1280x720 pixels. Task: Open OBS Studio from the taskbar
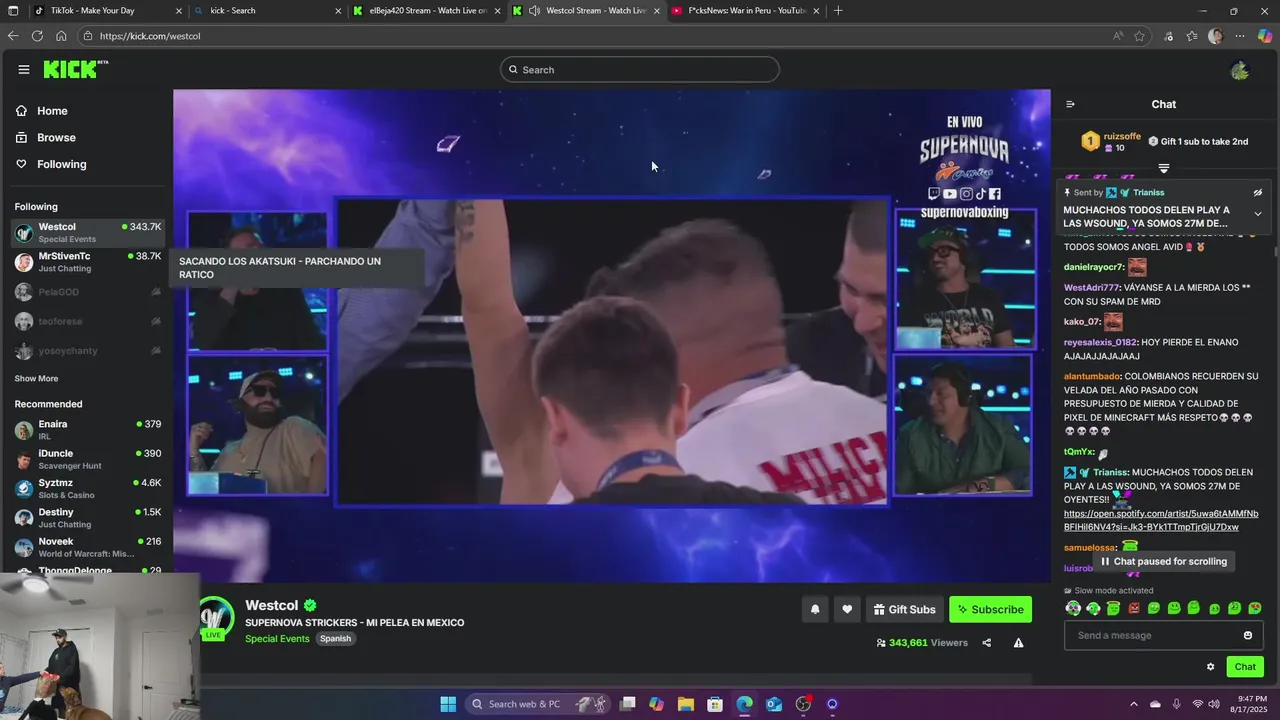tap(803, 704)
